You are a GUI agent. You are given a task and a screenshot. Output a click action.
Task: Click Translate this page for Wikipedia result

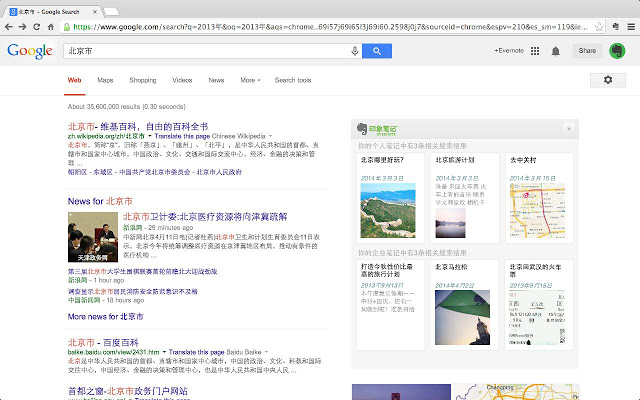click(x=182, y=136)
